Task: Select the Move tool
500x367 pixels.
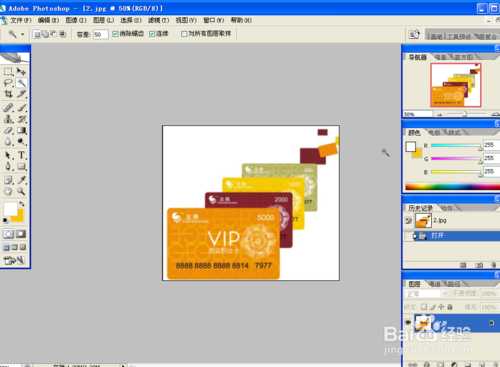Action: (x=21, y=72)
